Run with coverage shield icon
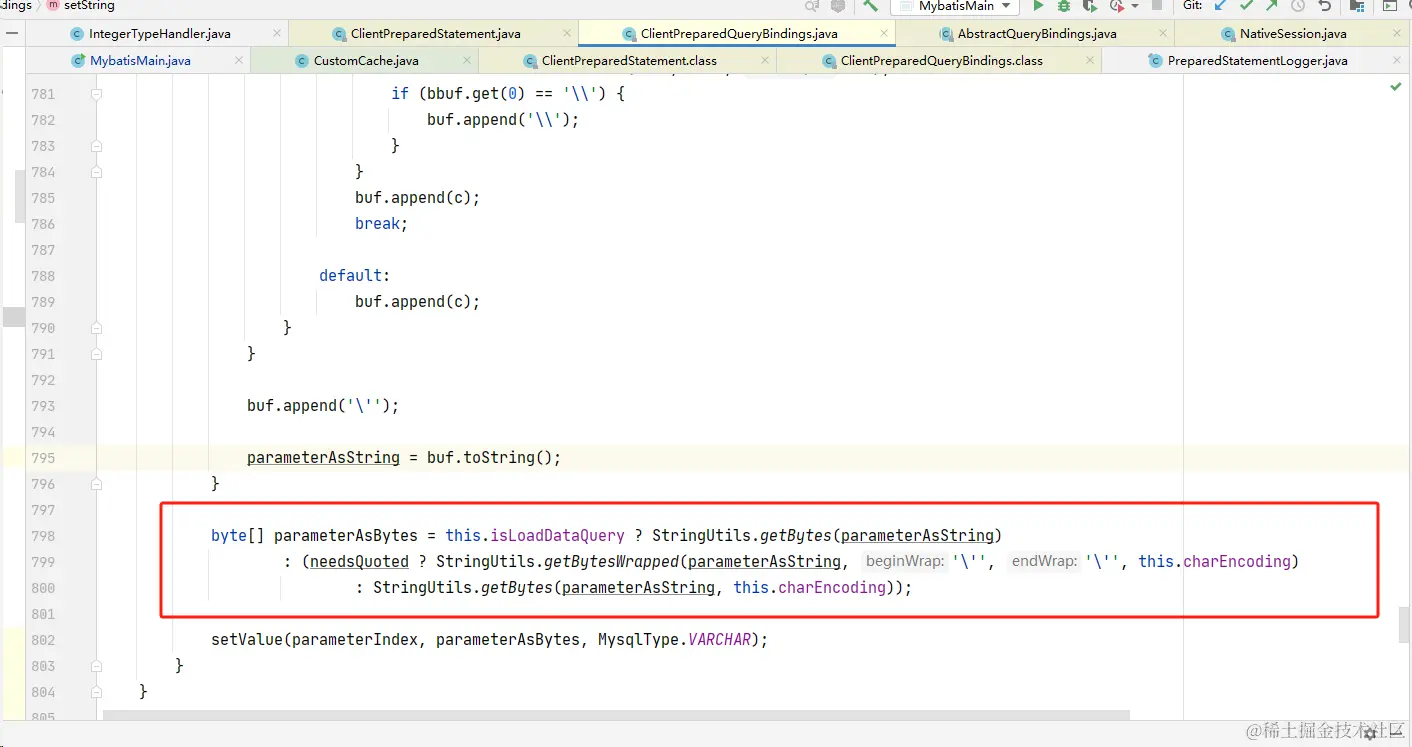The height and width of the screenshot is (747, 1412). [x=1090, y=6]
